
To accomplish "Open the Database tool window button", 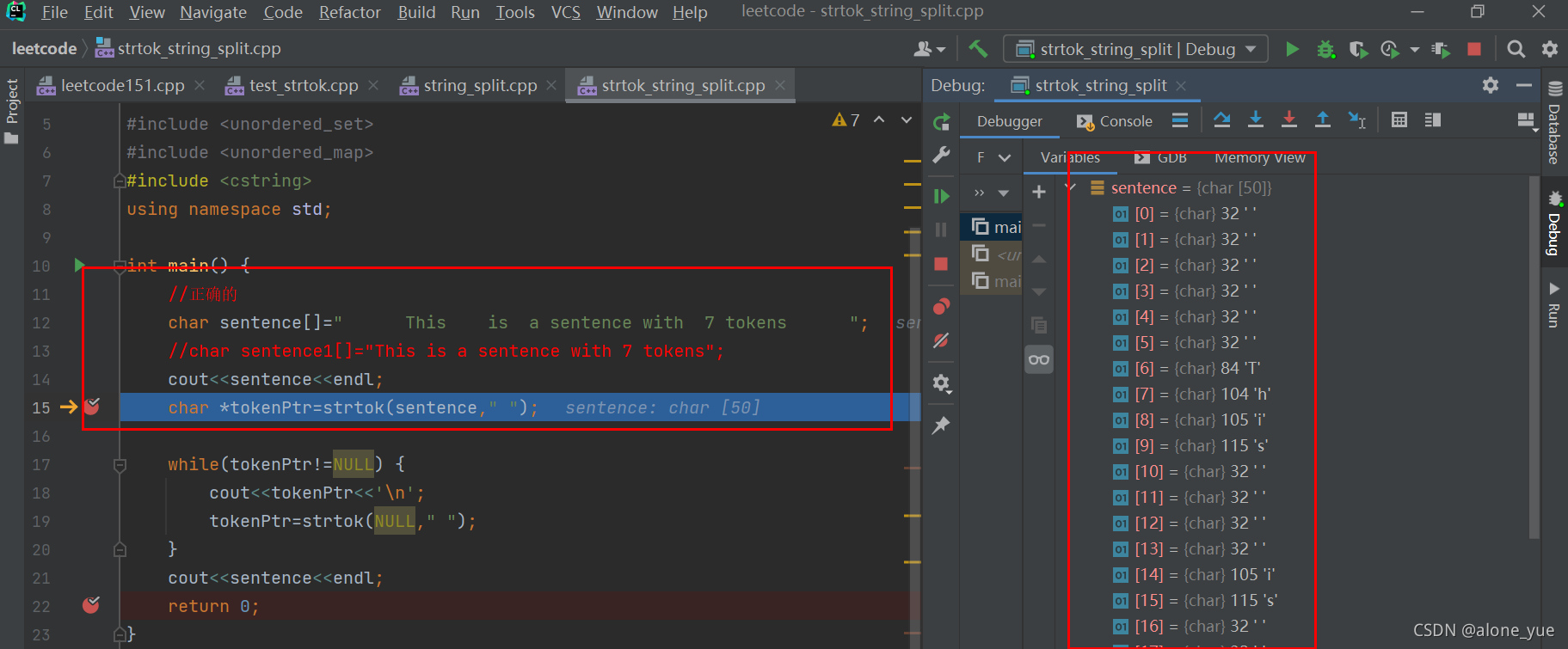I will 1553,121.
